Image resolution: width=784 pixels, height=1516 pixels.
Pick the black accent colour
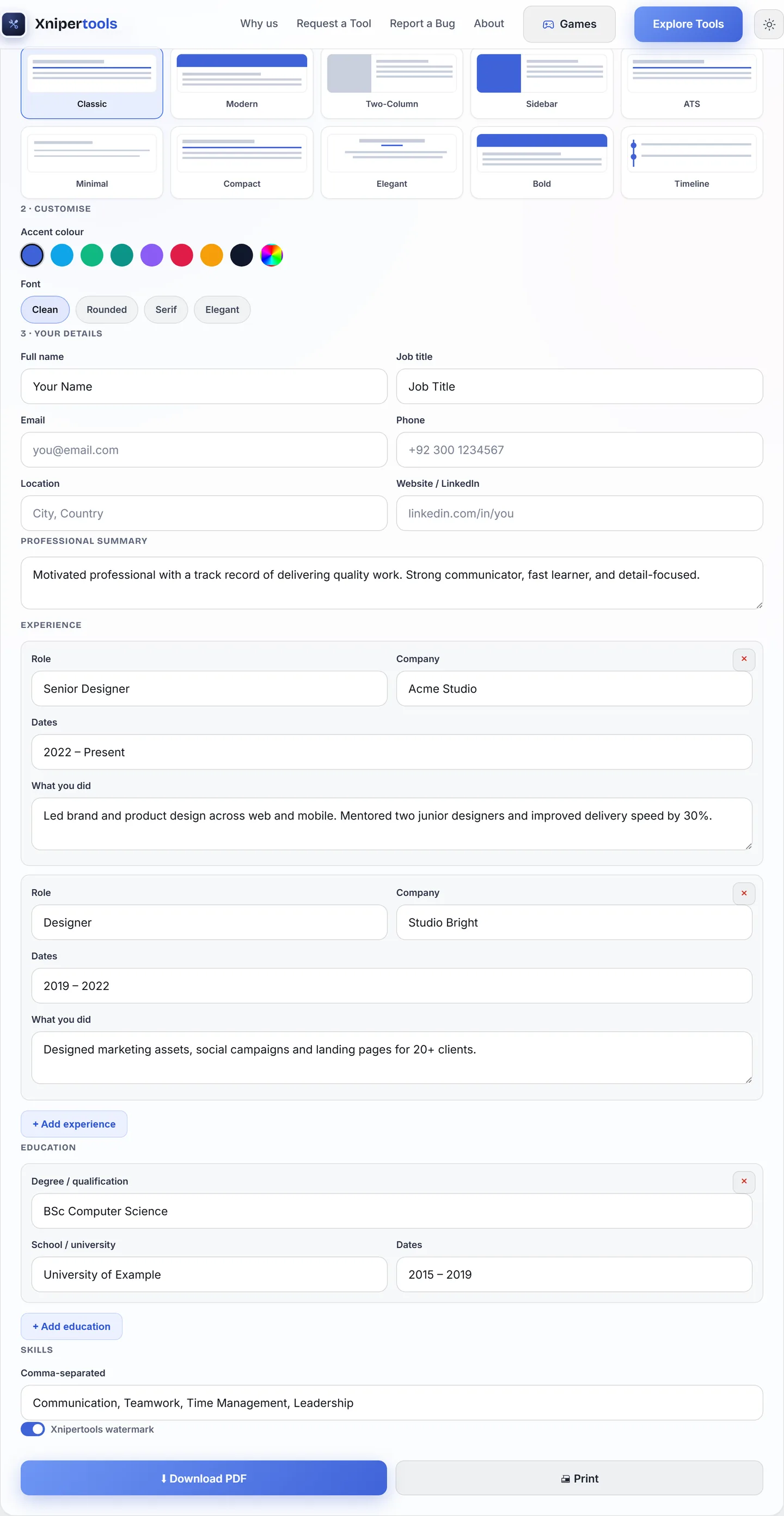coord(241,255)
